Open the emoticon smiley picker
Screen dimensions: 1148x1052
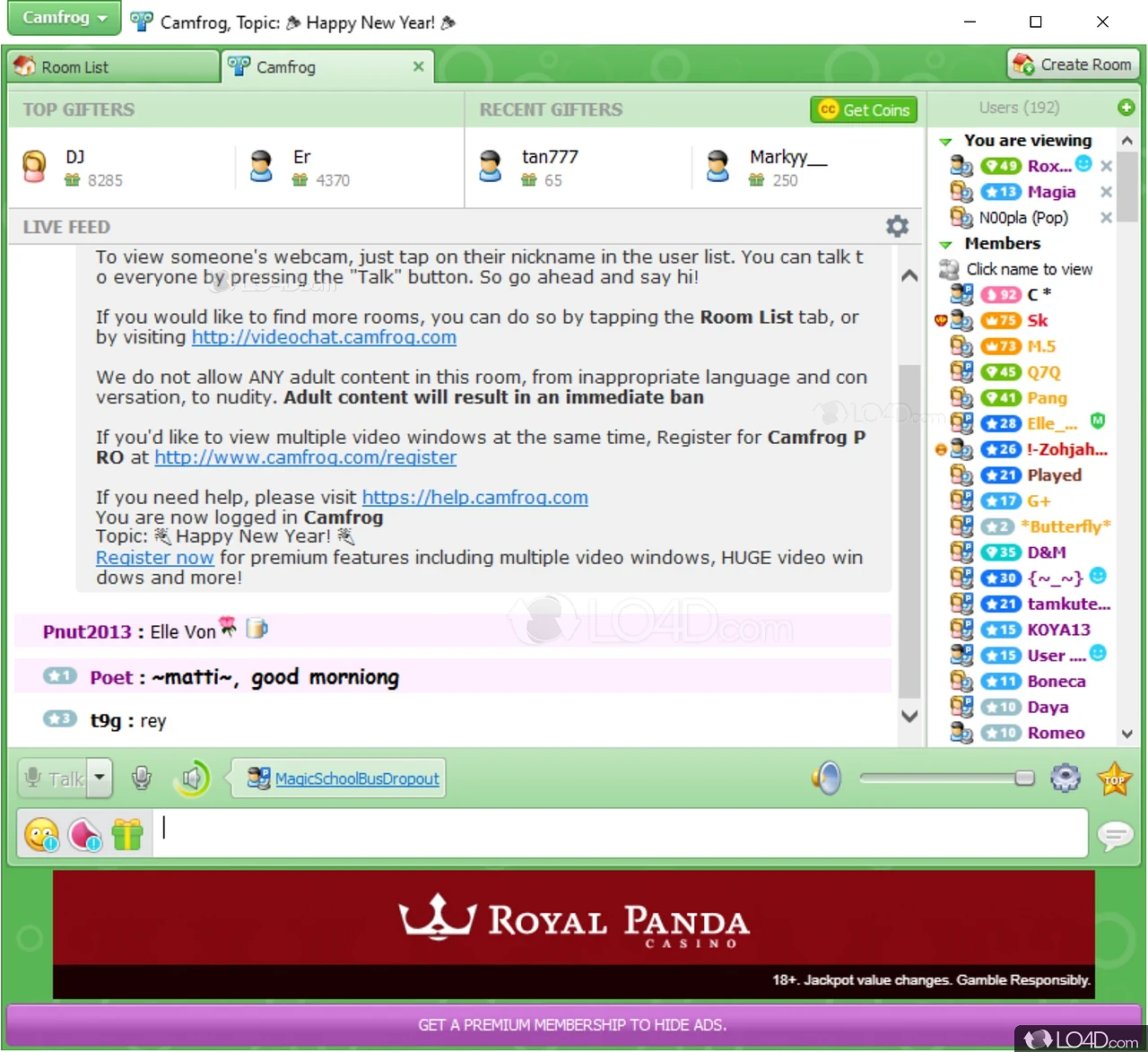[41, 834]
